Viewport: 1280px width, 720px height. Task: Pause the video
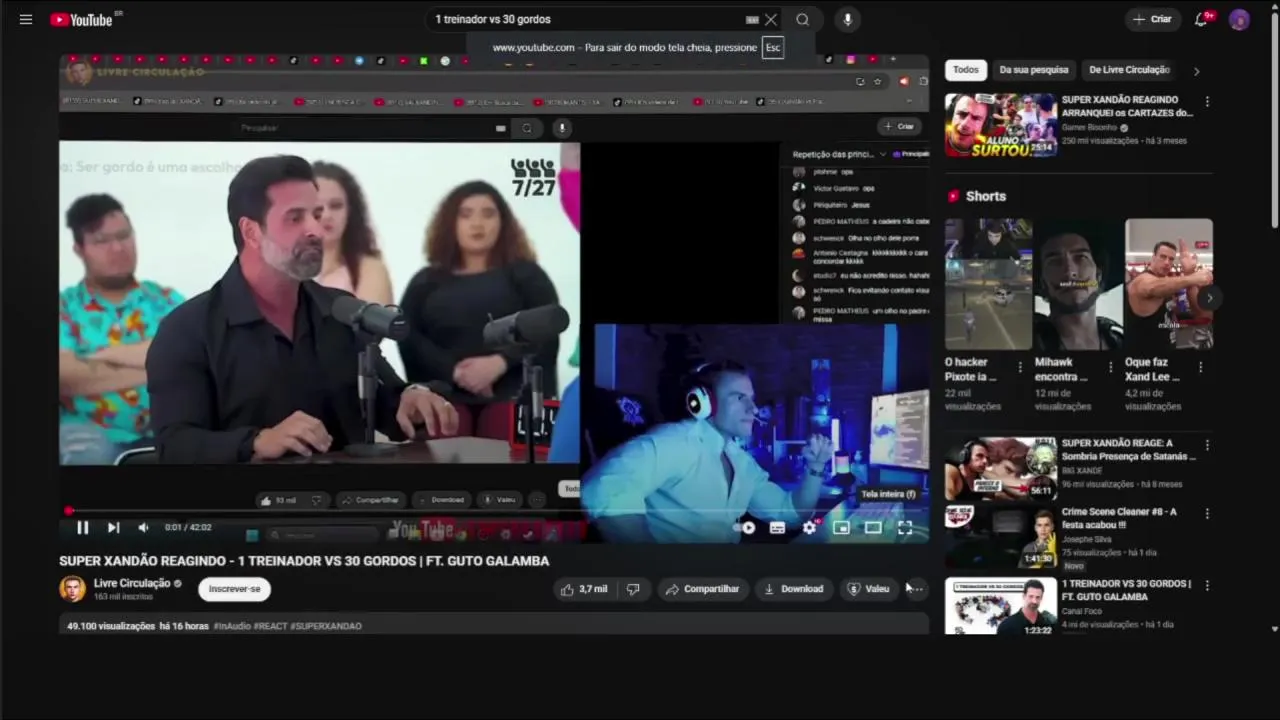(83, 527)
